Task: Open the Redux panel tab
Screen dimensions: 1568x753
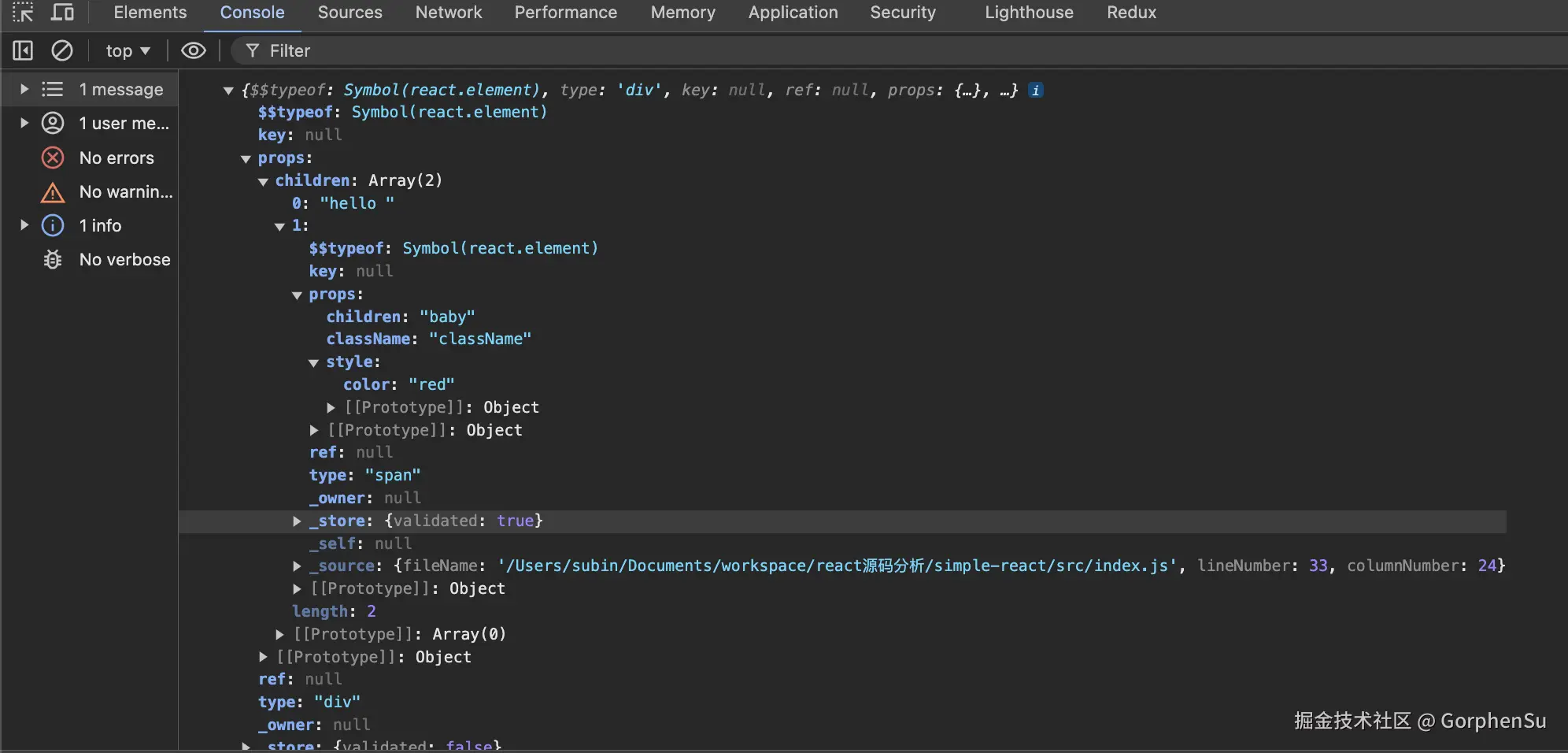Action: [x=1131, y=12]
